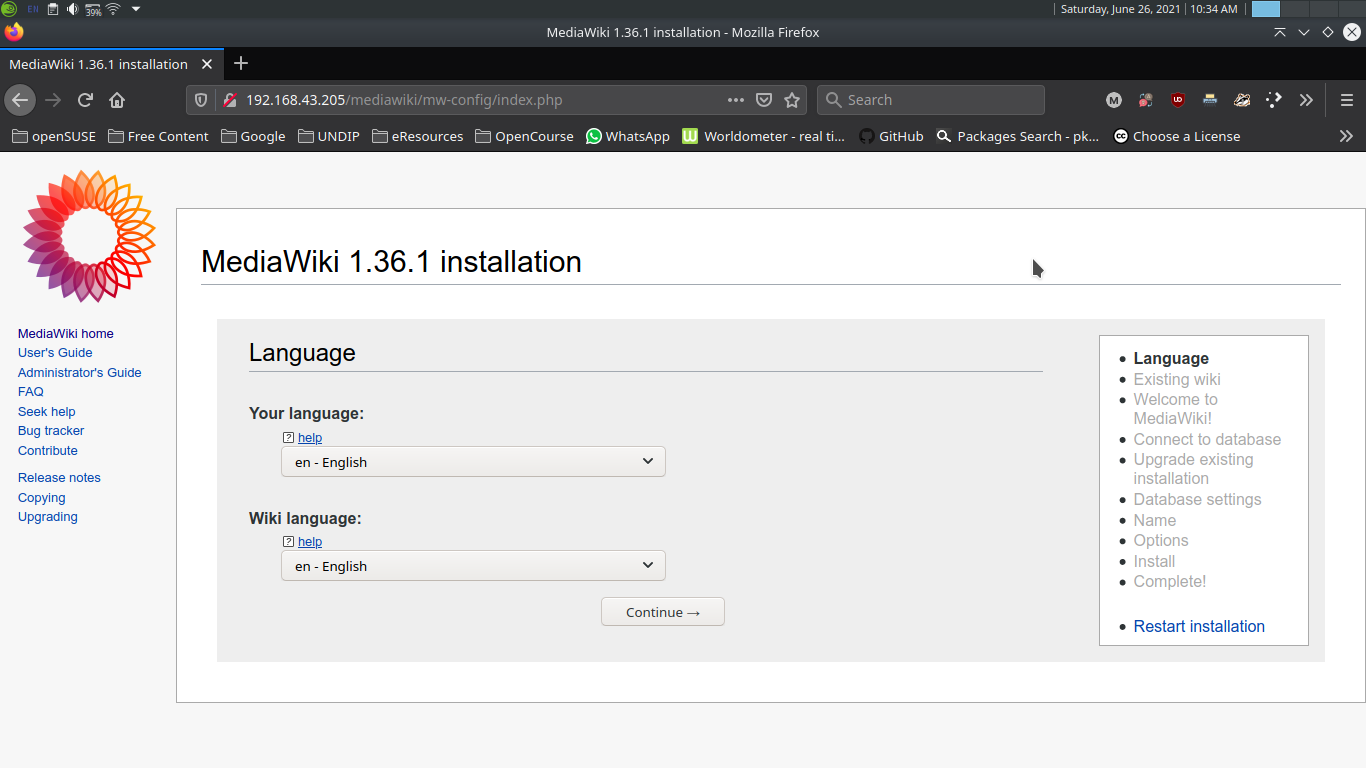Click the MediaWiki sunflower logo
Viewport: 1366px width, 768px height.
click(89, 236)
